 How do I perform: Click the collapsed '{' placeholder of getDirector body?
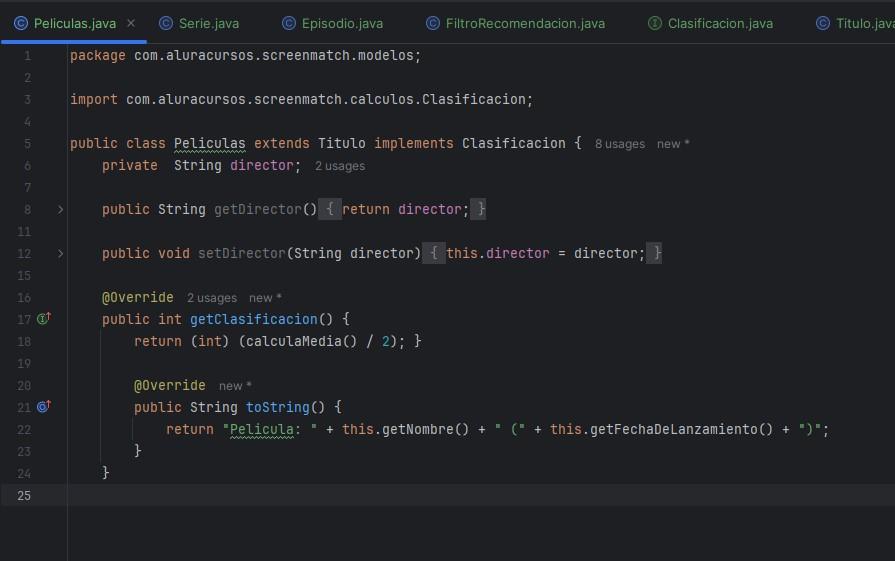329,210
